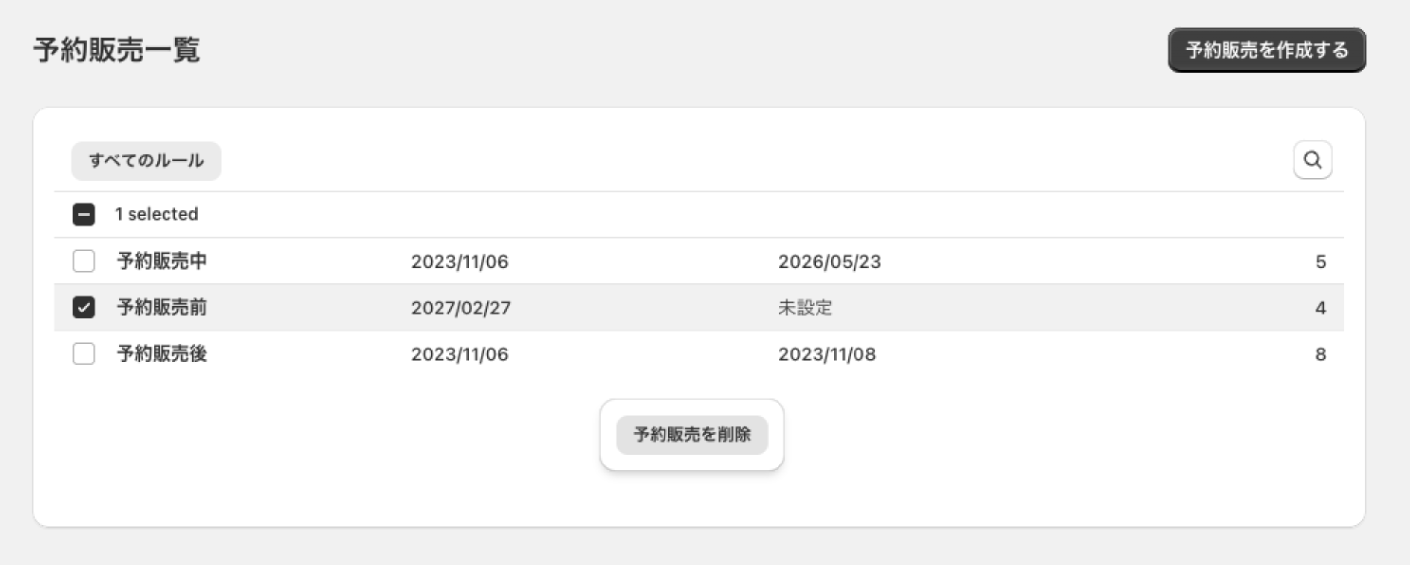Toggle the 1 selected header checkbox

pyautogui.click(x=84, y=214)
